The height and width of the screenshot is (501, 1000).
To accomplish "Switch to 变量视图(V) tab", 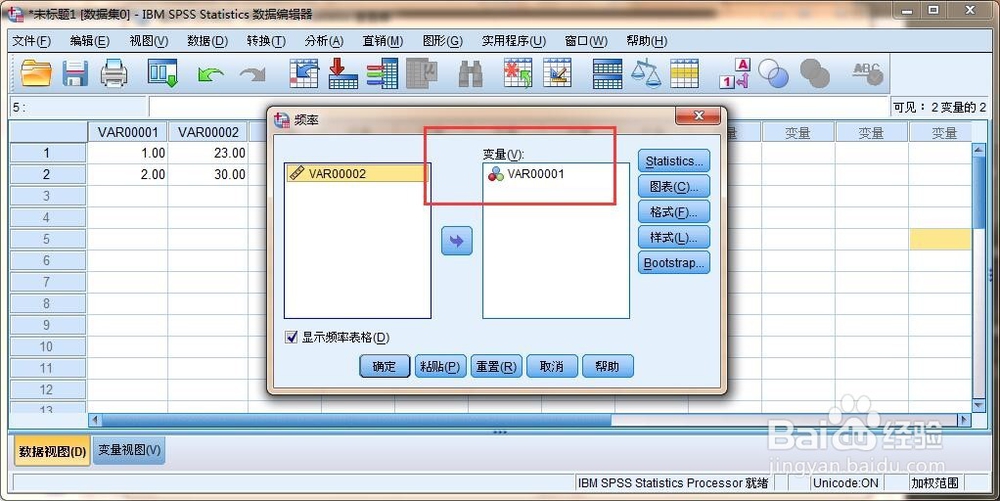I will pos(129,450).
